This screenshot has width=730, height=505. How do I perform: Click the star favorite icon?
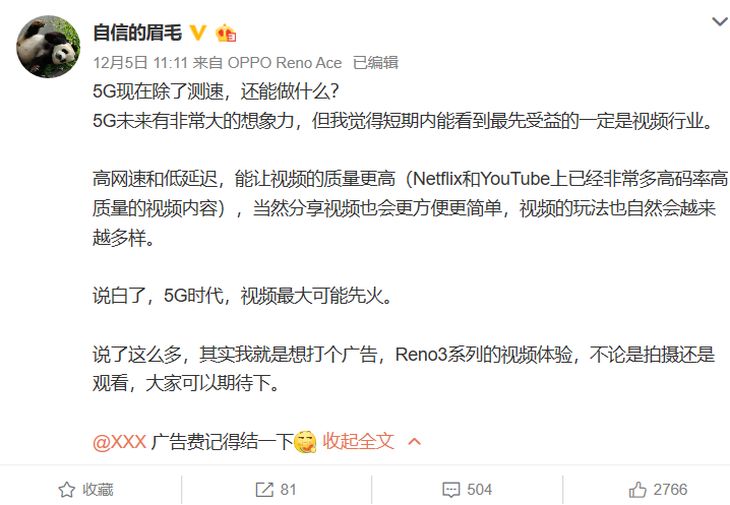pyautogui.click(x=67, y=490)
